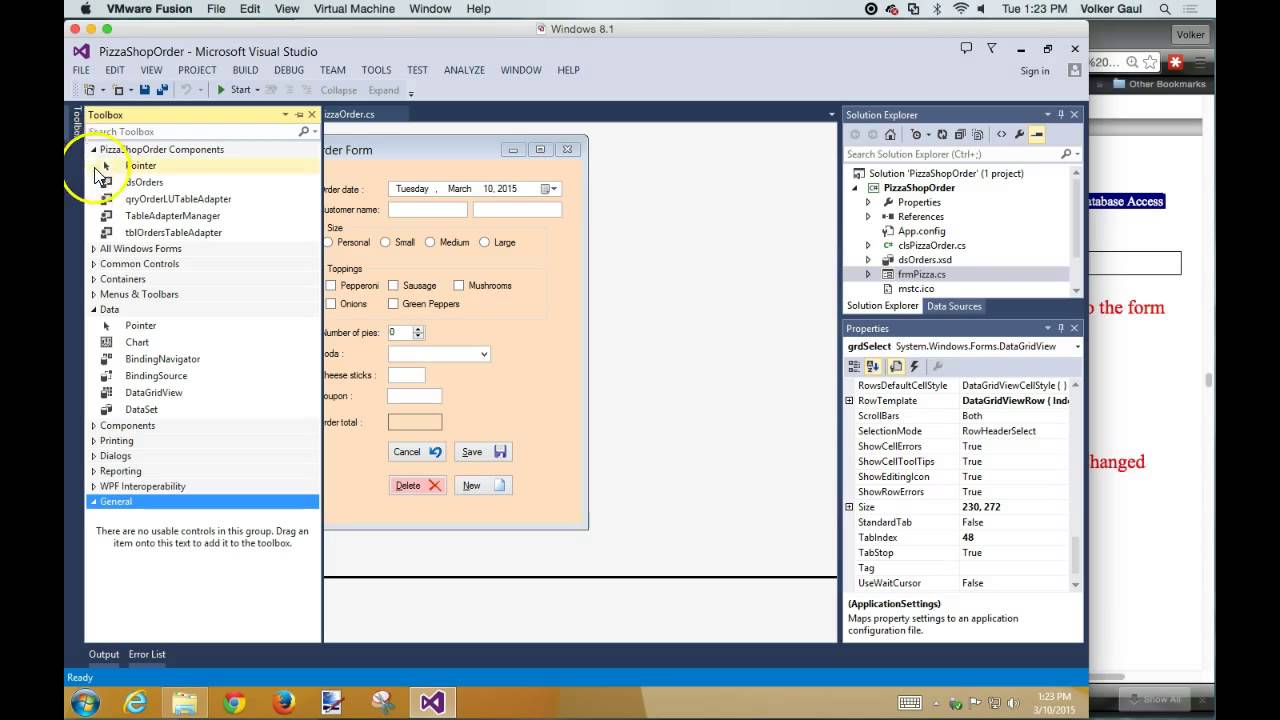
Task: Click the Categorized view icon in Properties
Action: [856, 367]
